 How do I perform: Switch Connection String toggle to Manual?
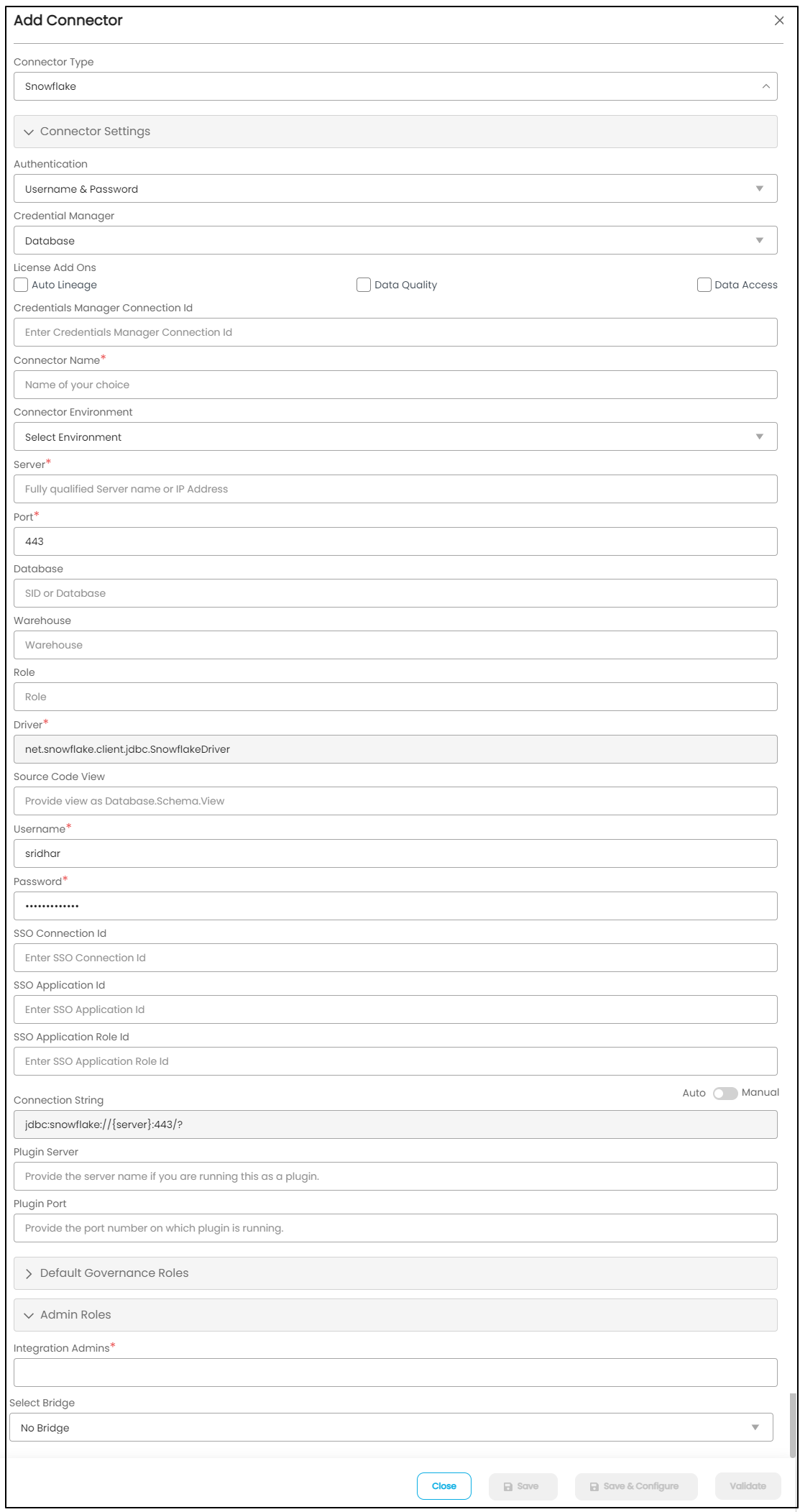coord(725,1094)
